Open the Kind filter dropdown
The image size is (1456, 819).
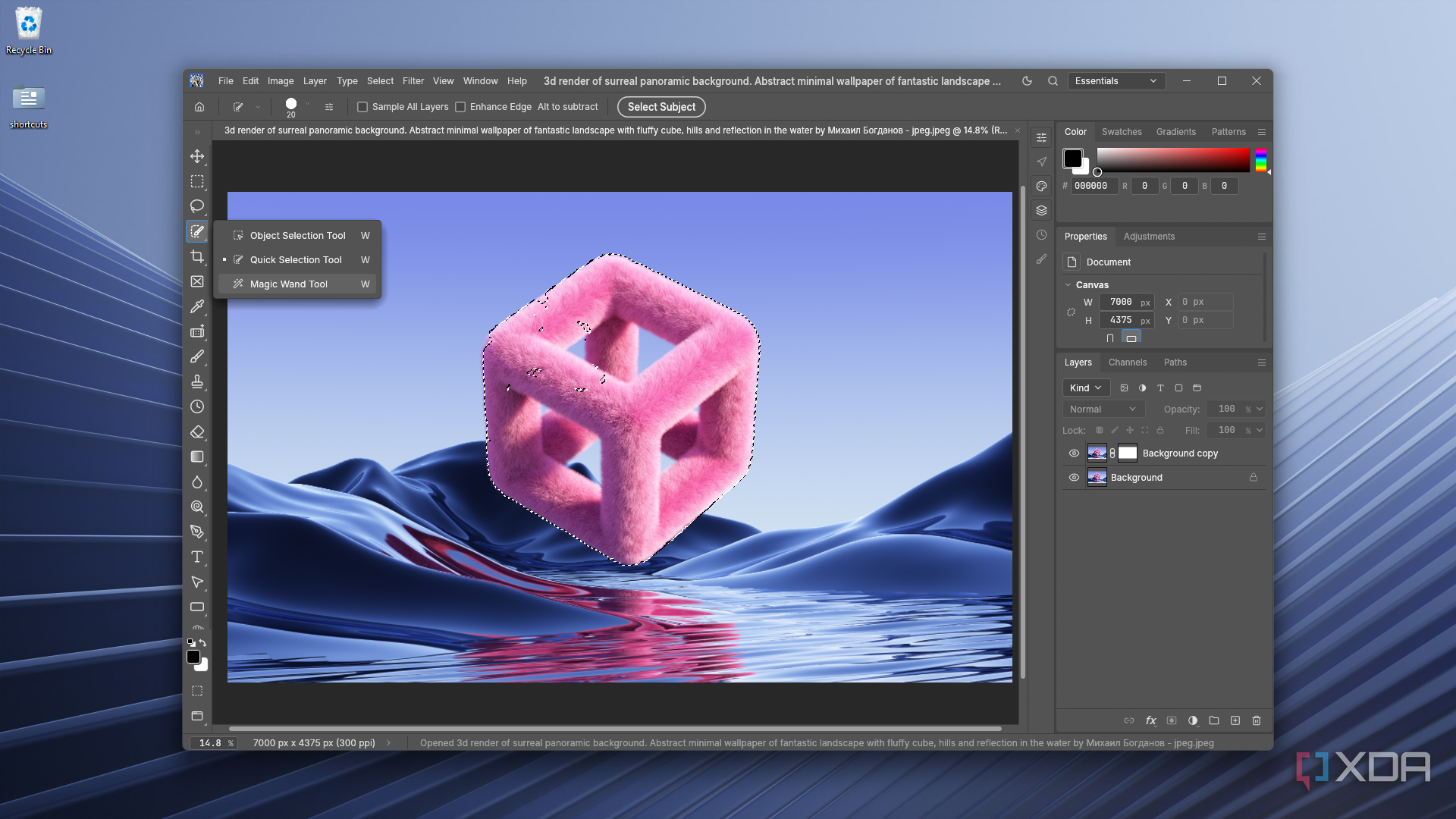pos(1086,388)
